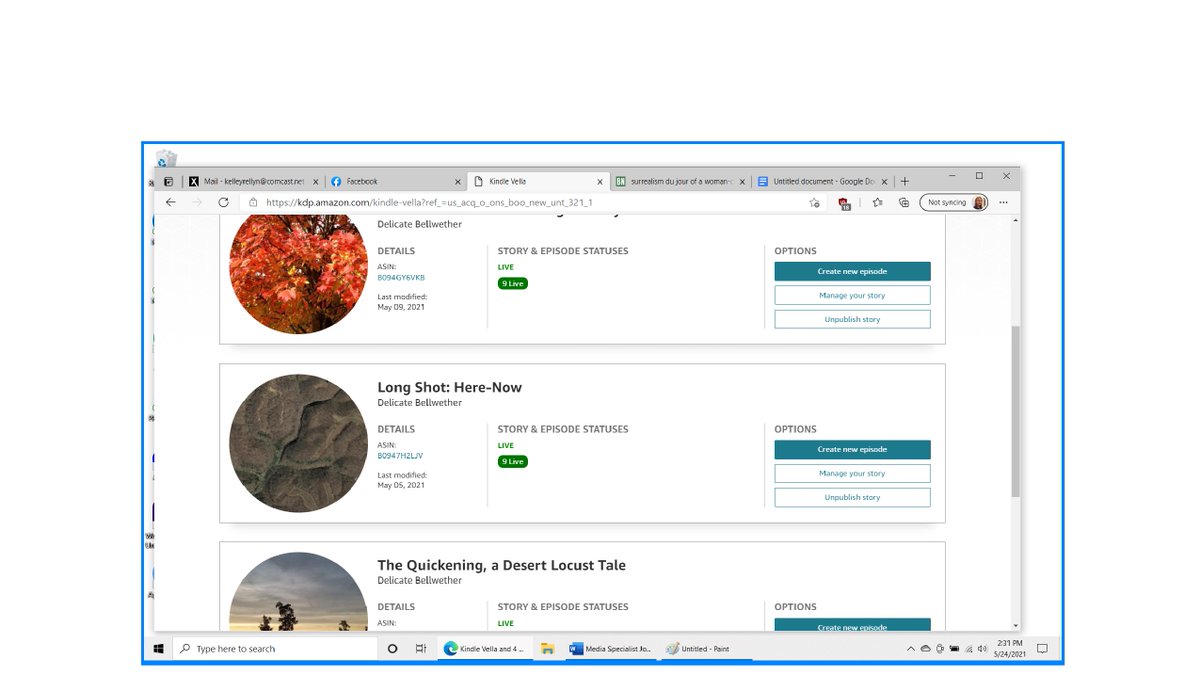This screenshot has height=675, width=1200.
Task: Click Manage your story for Long Shot
Action: click(x=852, y=473)
